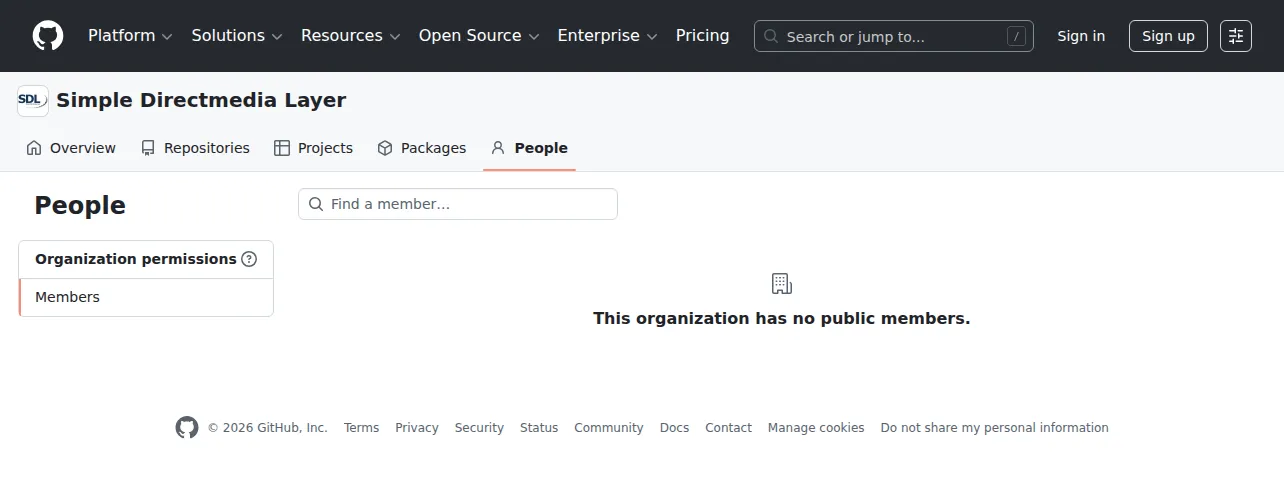Image resolution: width=1284 pixels, height=481 pixels.
Task: Open the Simple Directmedia Layer organization link
Action: (x=201, y=100)
